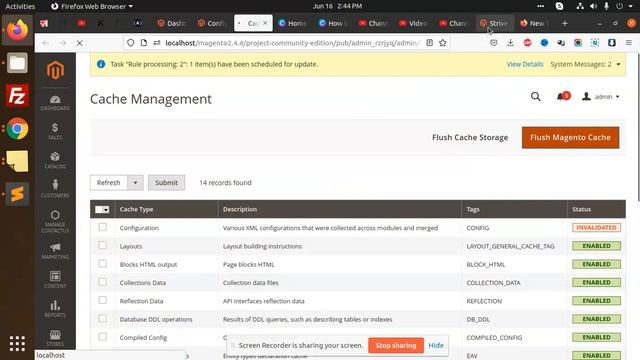Check the Configuration cache row checkbox
This screenshot has width=640, height=360.
pos(102,227)
